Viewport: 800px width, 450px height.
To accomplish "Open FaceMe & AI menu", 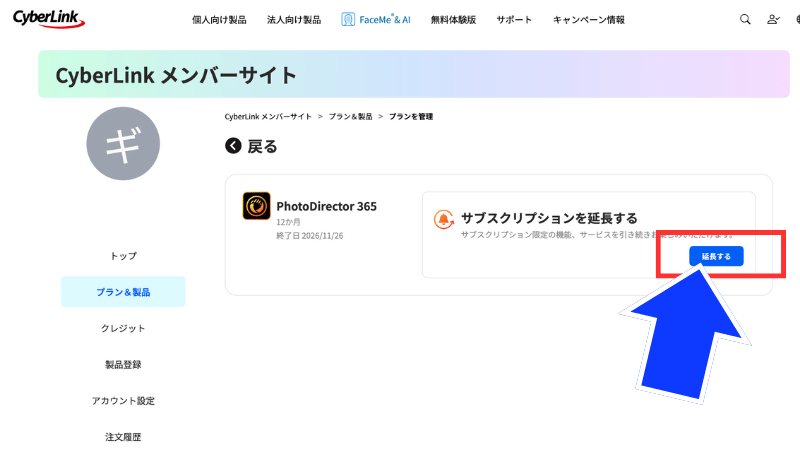I will 376,19.
